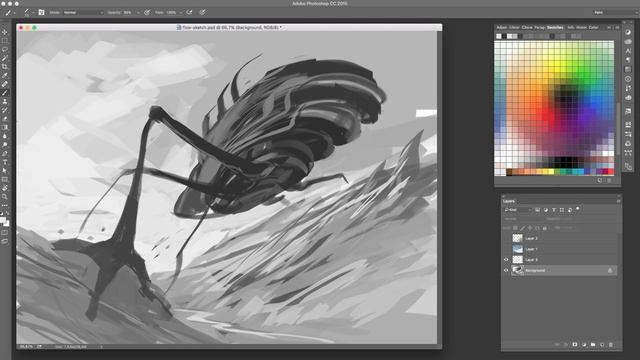Toggle lock all for layer

(x=544, y=228)
